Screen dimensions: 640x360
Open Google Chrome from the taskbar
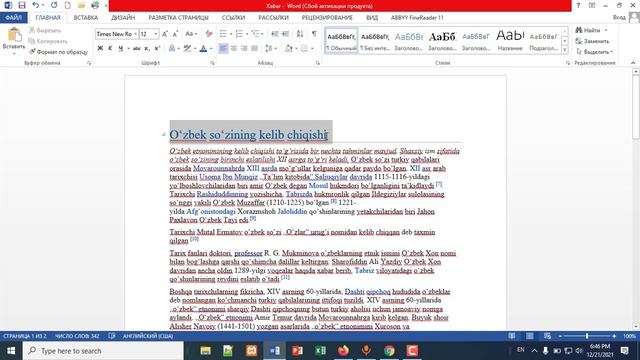coord(389,351)
